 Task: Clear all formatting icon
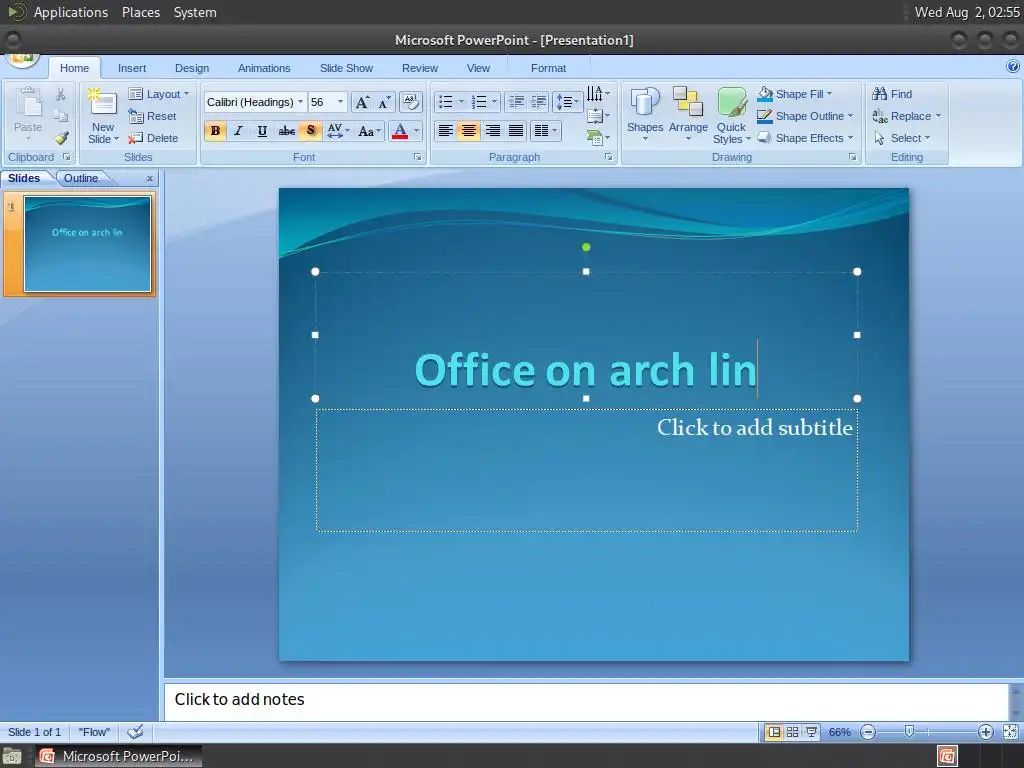click(x=410, y=102)
